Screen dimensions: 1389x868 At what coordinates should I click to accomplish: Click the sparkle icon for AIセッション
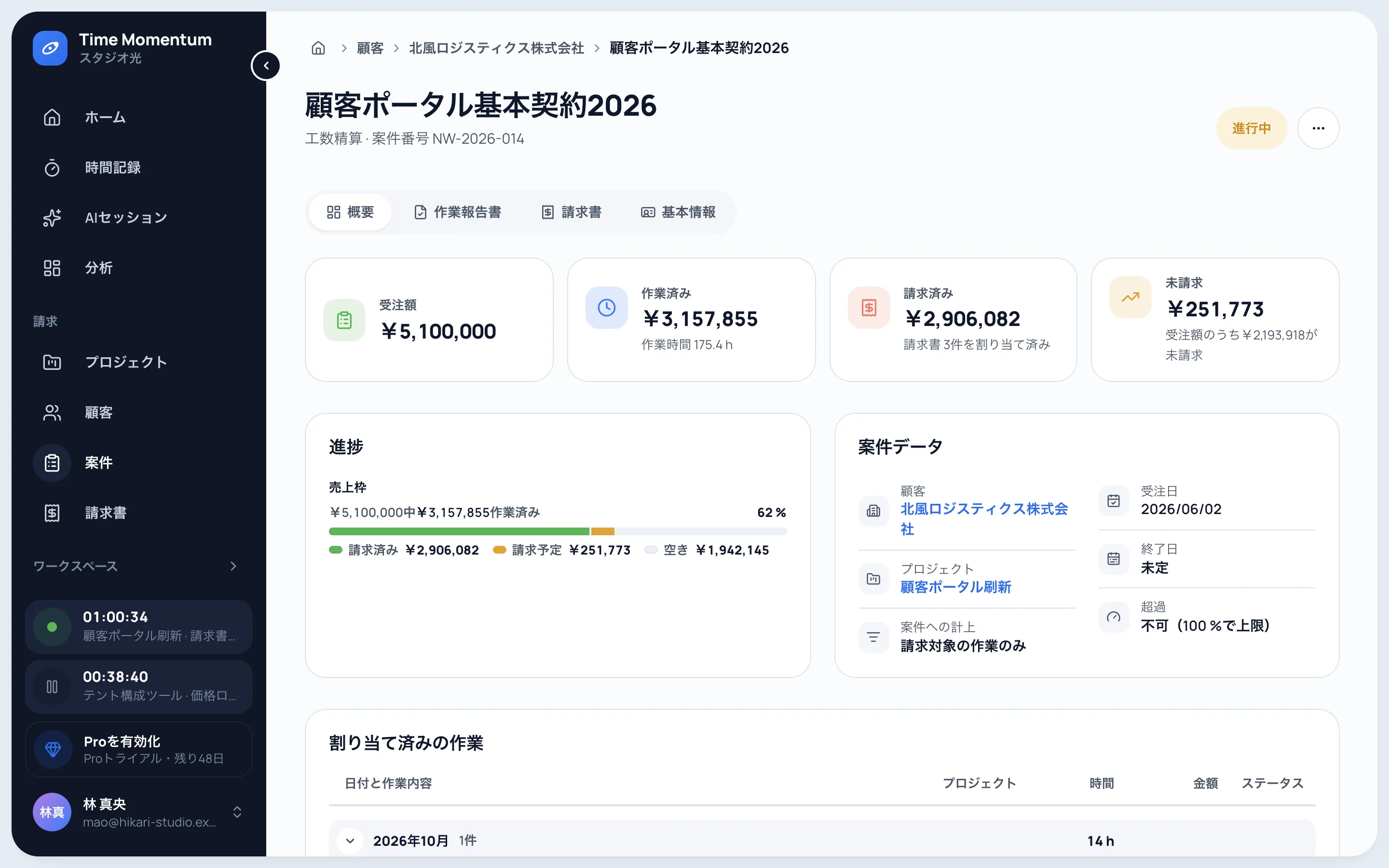coord(52,217)
